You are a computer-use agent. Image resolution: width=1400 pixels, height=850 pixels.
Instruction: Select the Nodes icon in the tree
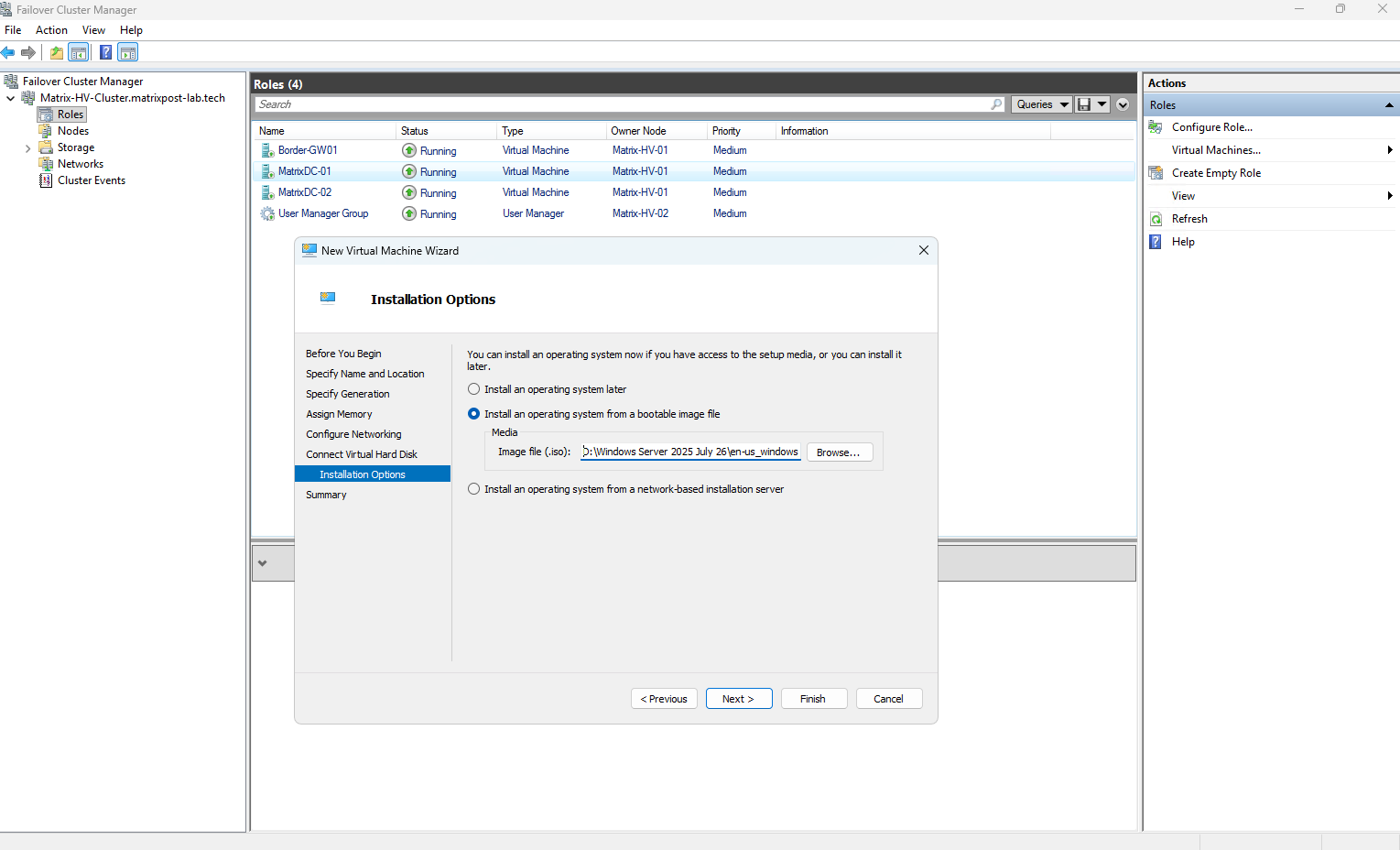point(46,131)
